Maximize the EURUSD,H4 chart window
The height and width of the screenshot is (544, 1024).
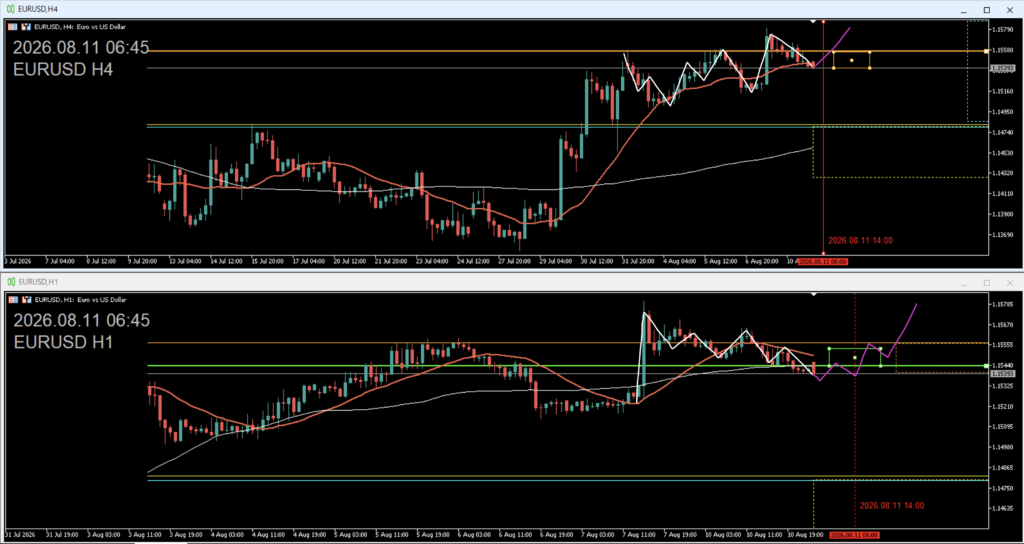987,10
